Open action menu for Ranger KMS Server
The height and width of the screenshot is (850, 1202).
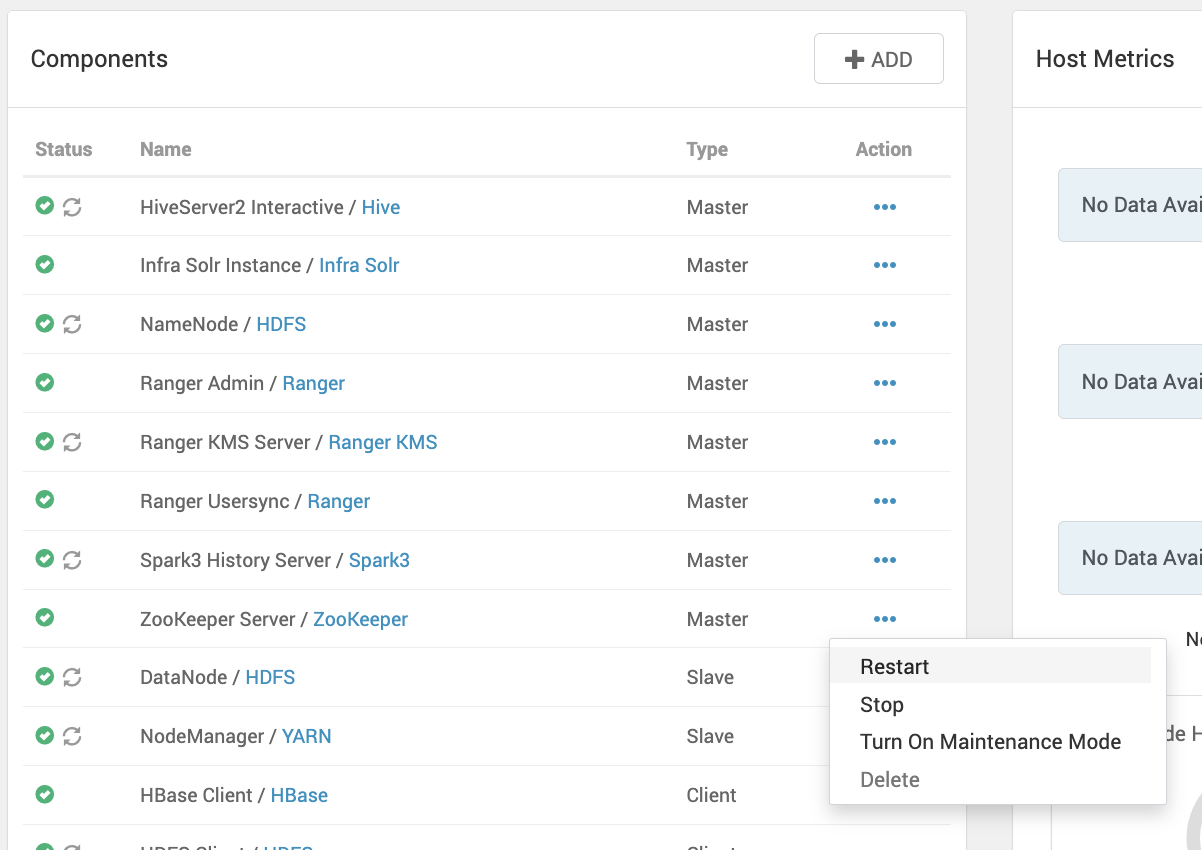point(885,442)
